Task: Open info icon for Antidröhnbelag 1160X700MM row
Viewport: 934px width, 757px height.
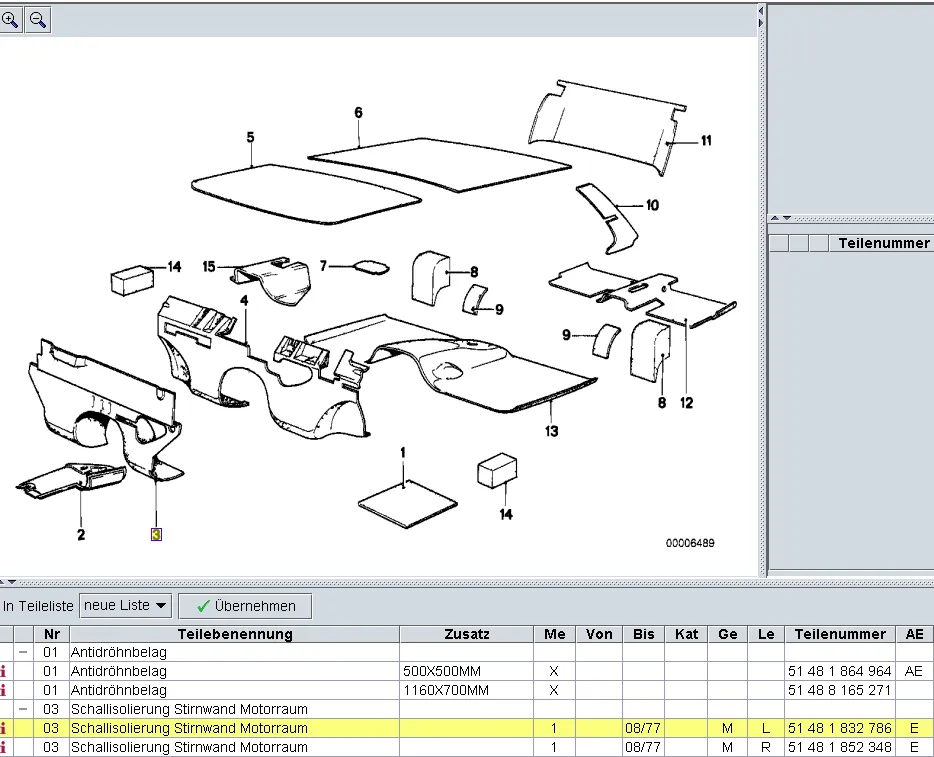Action: 4,690
